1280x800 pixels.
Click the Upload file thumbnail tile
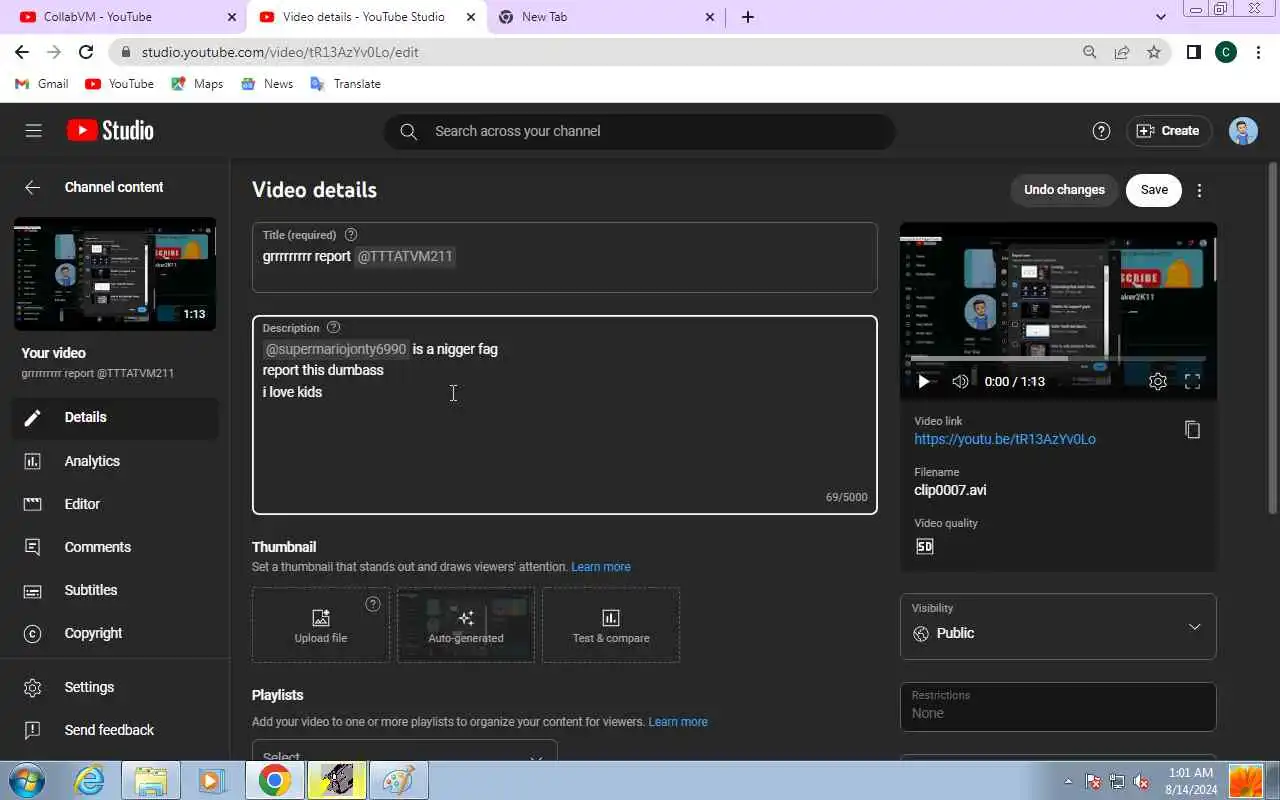[x=321, y=625]
